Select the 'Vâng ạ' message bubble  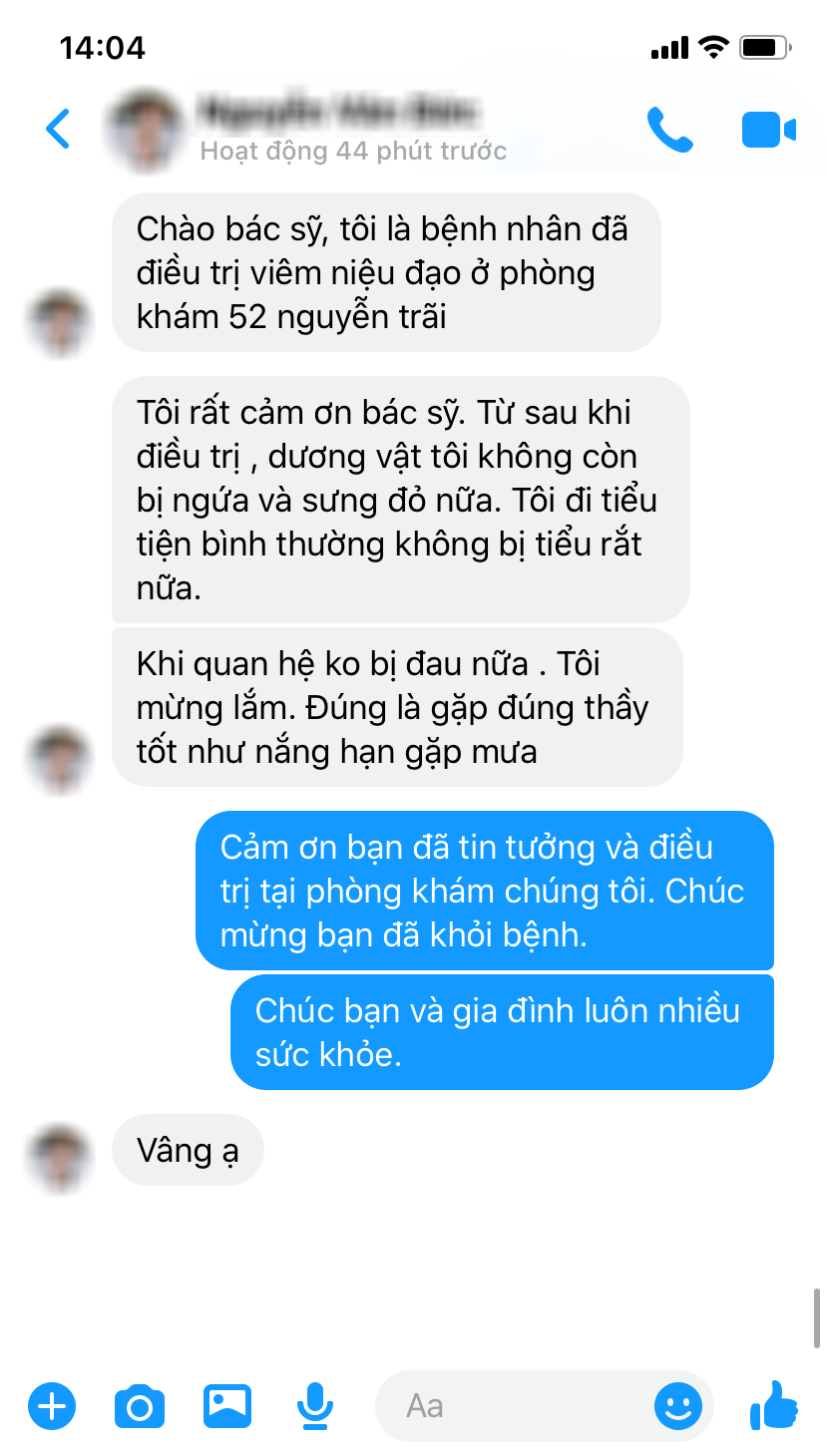pyautogui.click(x=188, y=1150)
